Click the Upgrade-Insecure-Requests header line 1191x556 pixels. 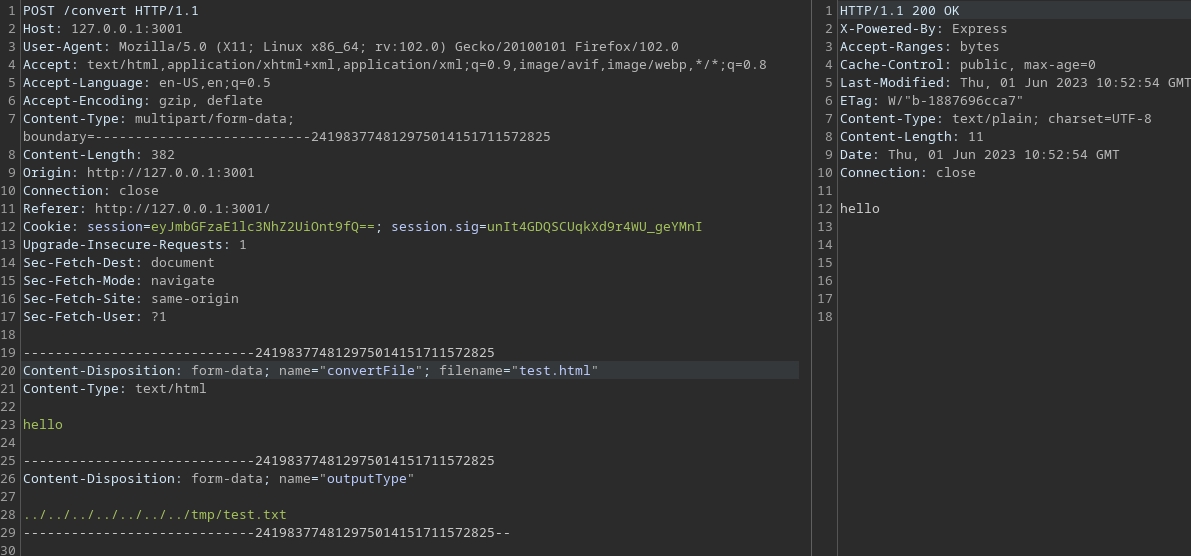(x=134, y=245)
